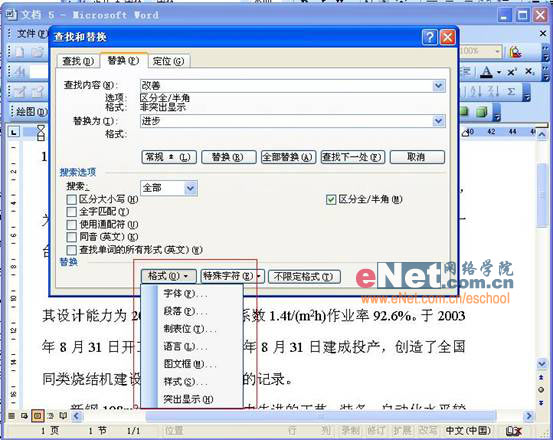Screen dimensions: 553x440
Task: Click the font color A icon
Action: (487, 72)
